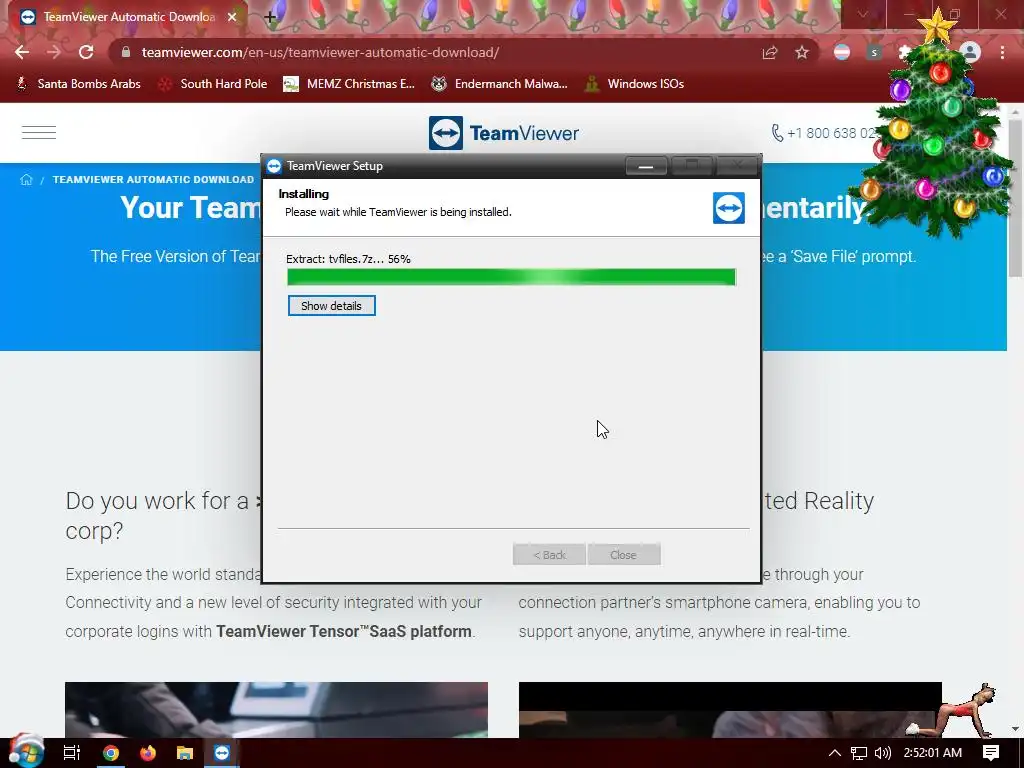
Task: Open File Explorer from taskbar
Action: point(185,753)
